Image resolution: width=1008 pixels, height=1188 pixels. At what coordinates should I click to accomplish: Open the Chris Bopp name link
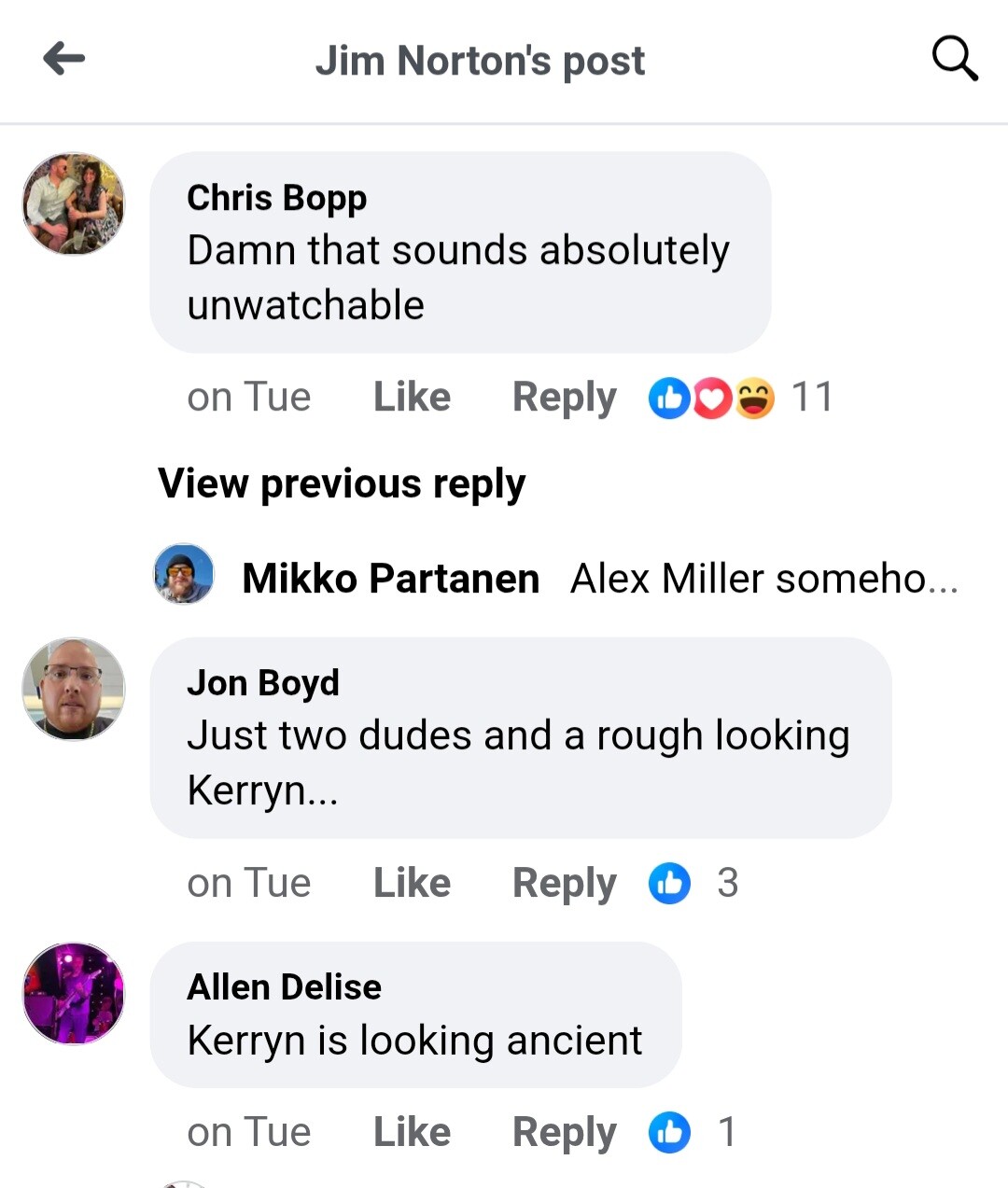click(x=277, y=198)
